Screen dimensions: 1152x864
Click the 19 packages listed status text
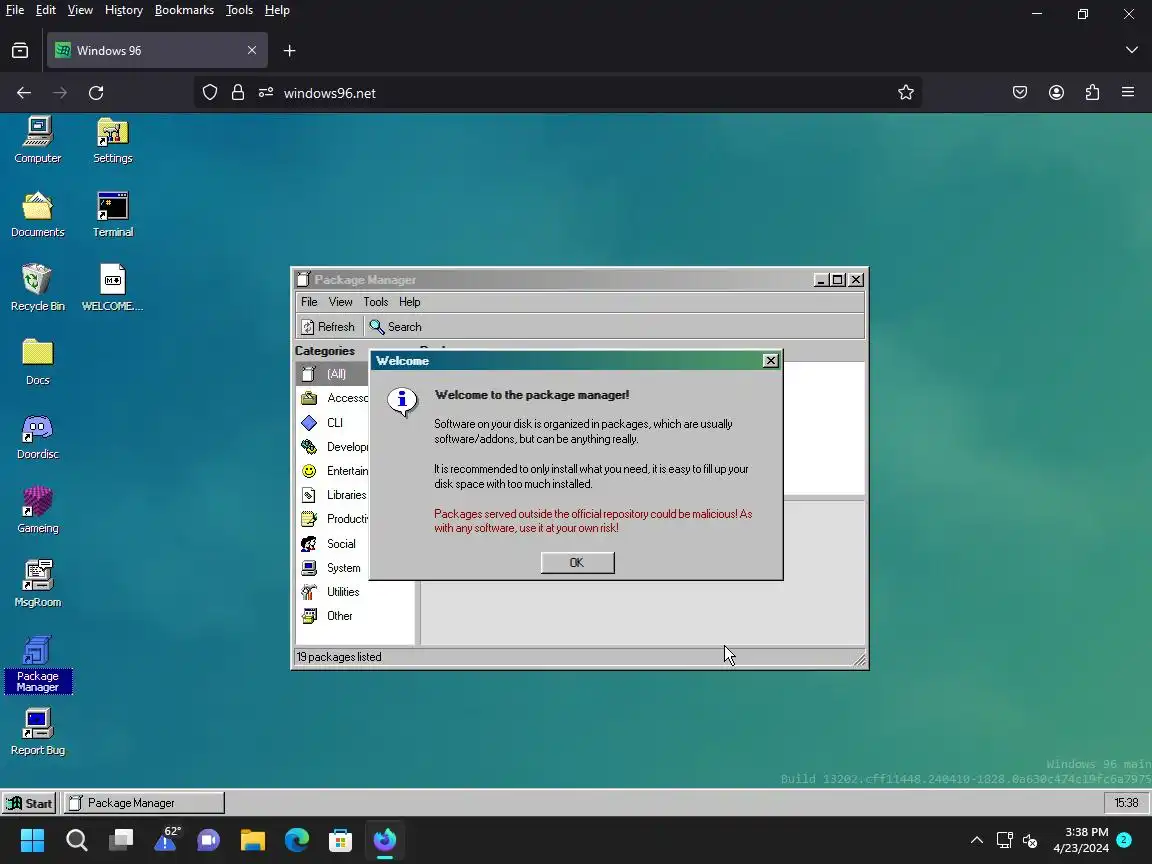pos(339,657)
